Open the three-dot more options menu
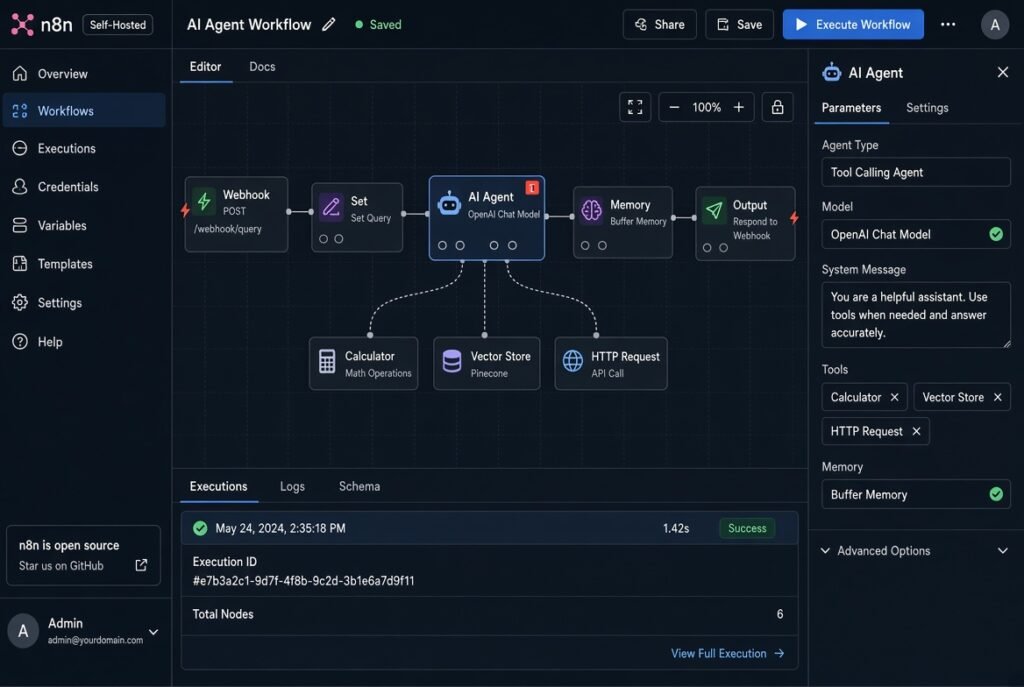 (x=948, y=25)
